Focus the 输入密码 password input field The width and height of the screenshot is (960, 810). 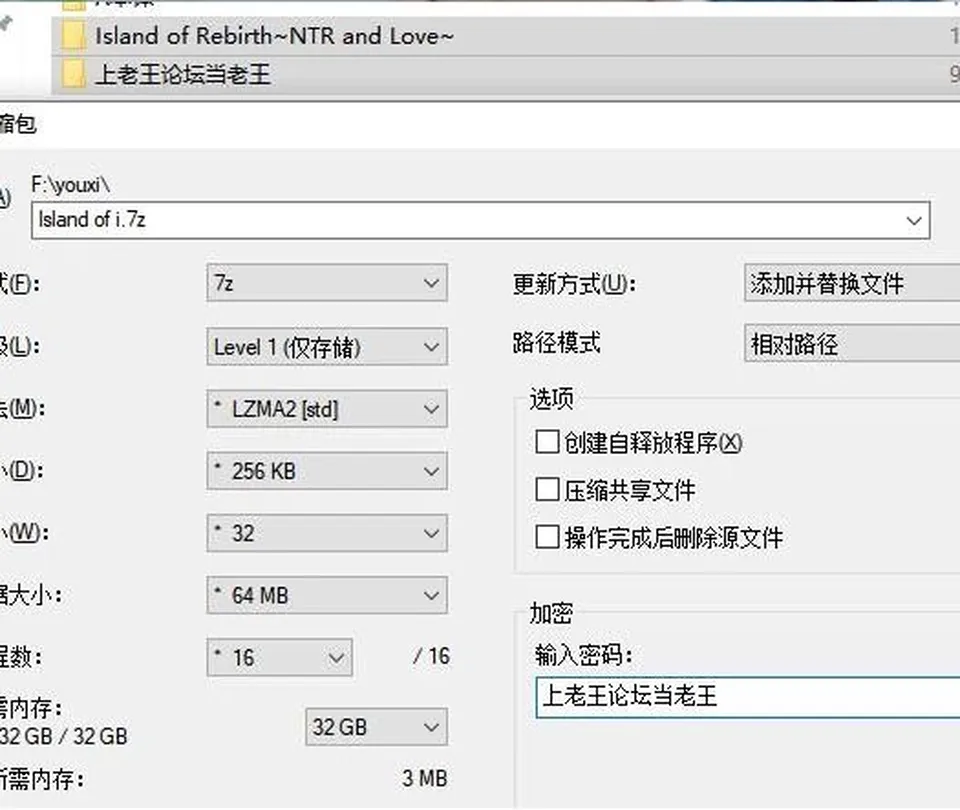coord(748,697)
